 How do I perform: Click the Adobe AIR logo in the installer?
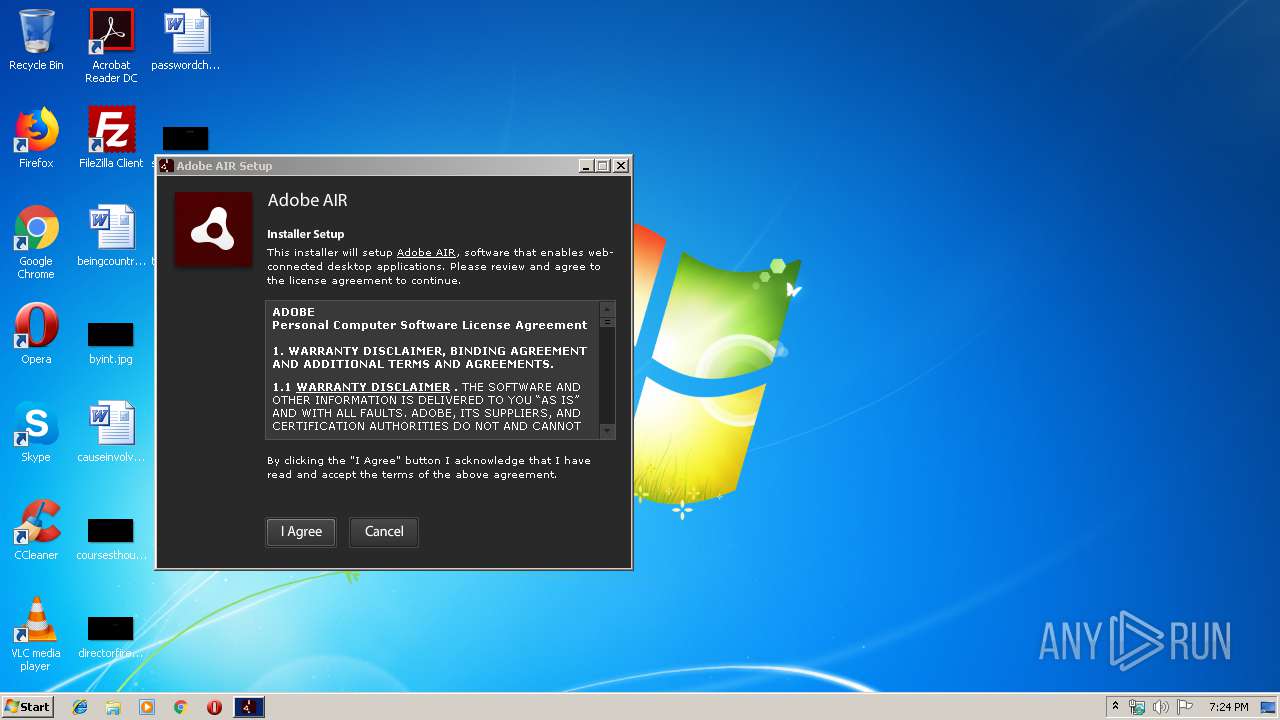213,230
